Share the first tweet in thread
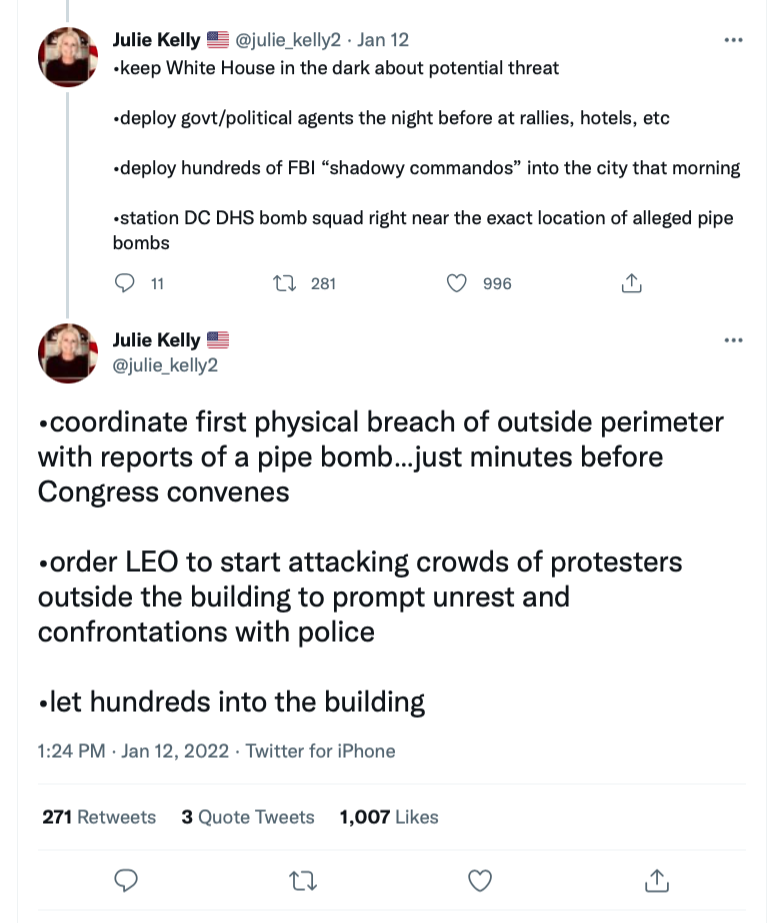 (x=631, y=284)
